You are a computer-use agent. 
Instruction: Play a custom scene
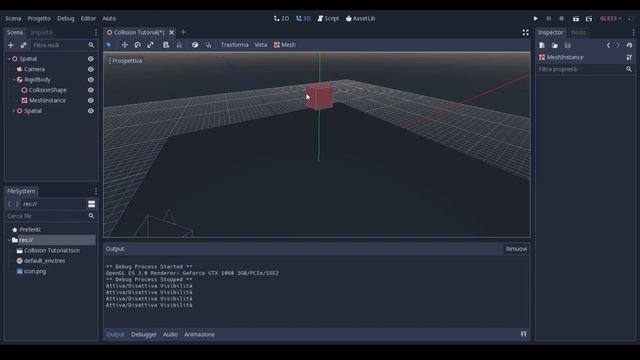click(589, 18)
